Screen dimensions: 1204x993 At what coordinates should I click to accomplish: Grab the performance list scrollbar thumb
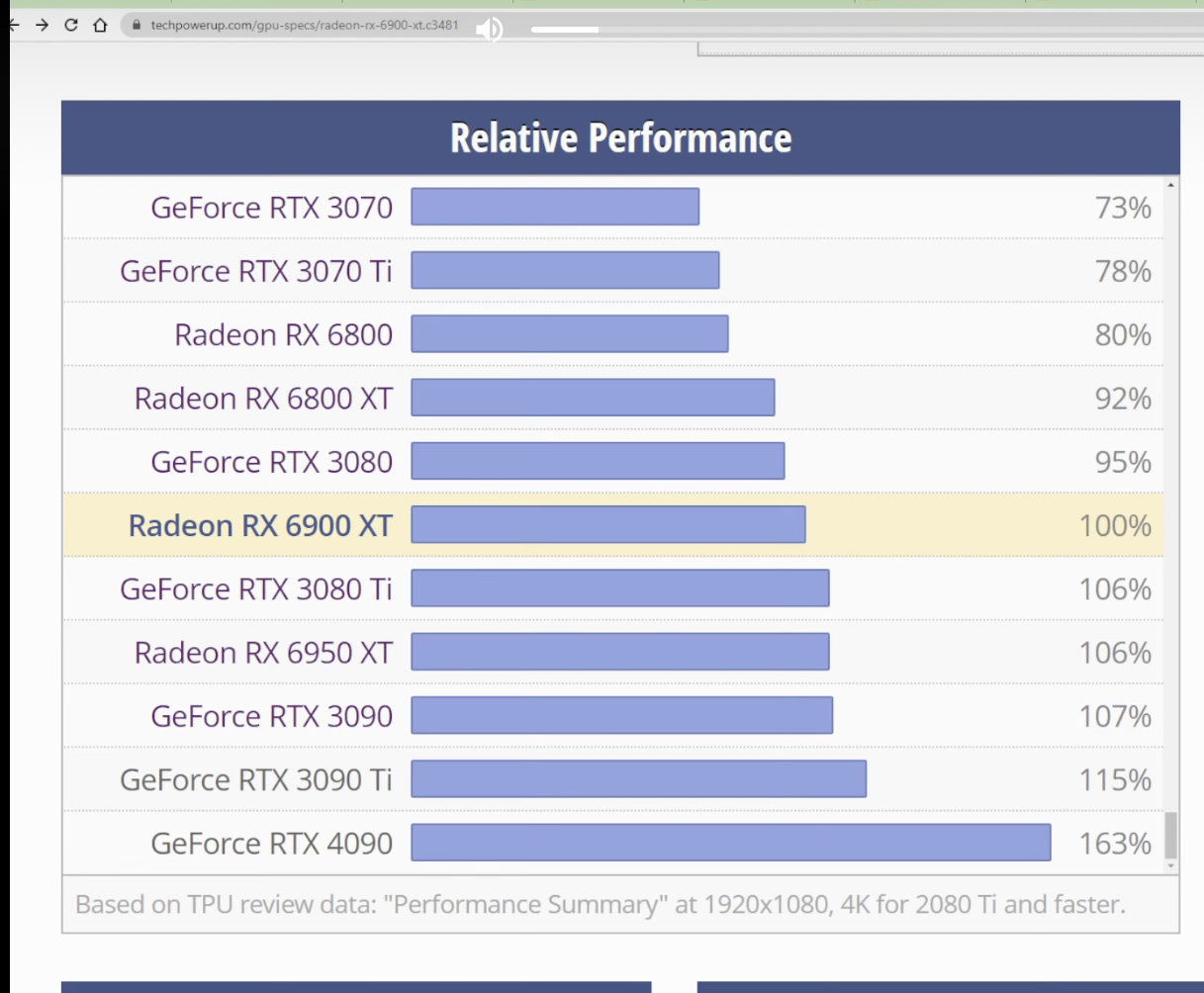[1171, 836]
